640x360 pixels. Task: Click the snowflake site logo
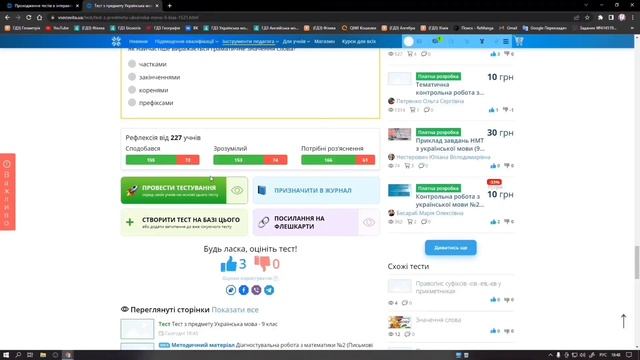[x=116, y=41]
